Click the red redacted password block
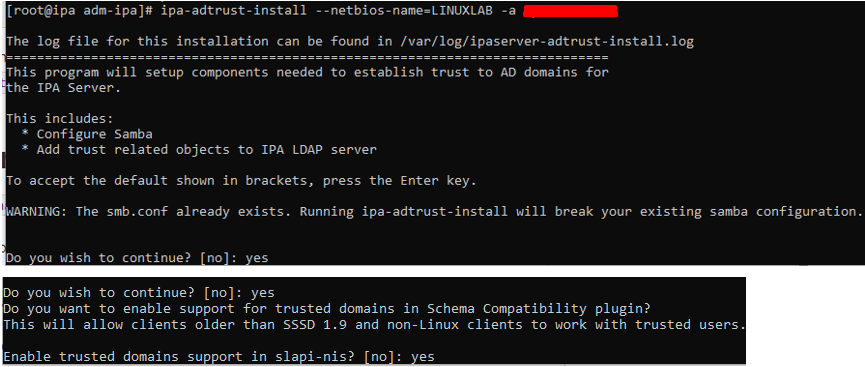865x367 pixels. click(x=570, y=12)
